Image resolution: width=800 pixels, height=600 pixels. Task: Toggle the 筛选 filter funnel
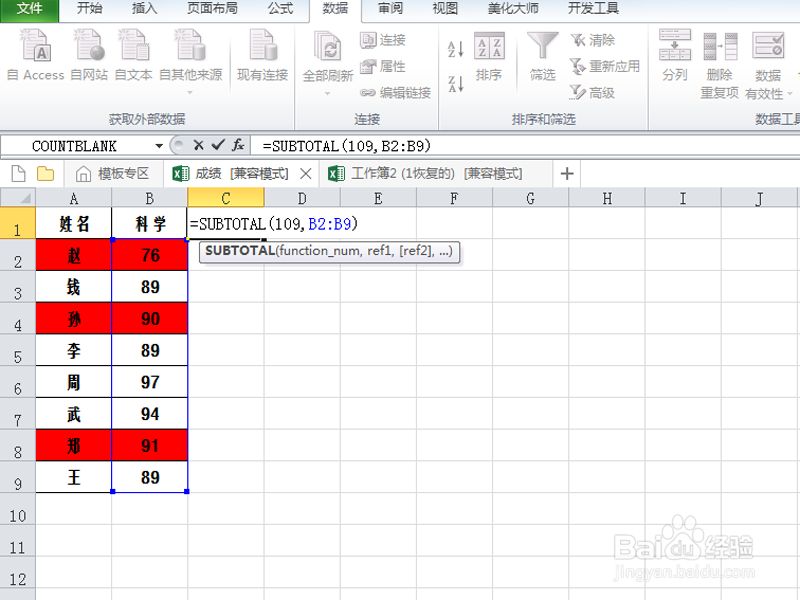542,56
